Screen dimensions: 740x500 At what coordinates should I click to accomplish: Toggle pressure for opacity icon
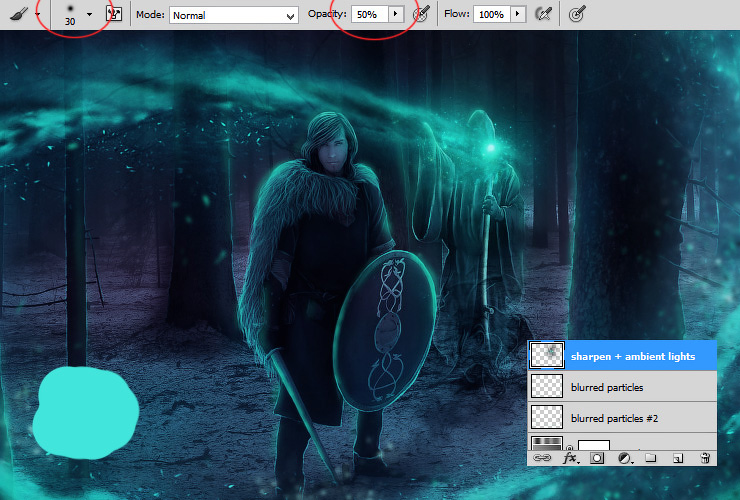click(421, 14)
